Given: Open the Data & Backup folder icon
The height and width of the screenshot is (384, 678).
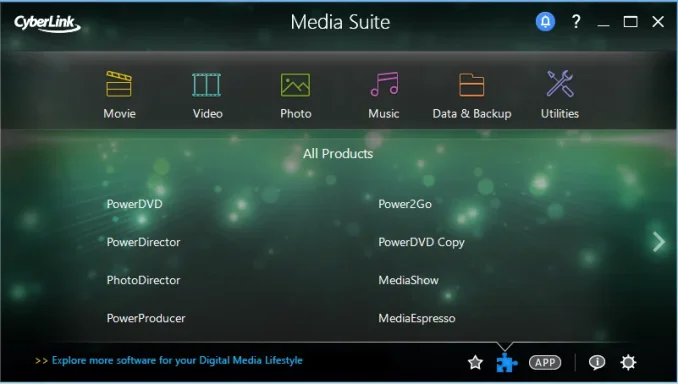Looking at the screenshot, I should [x=472, y=85].
